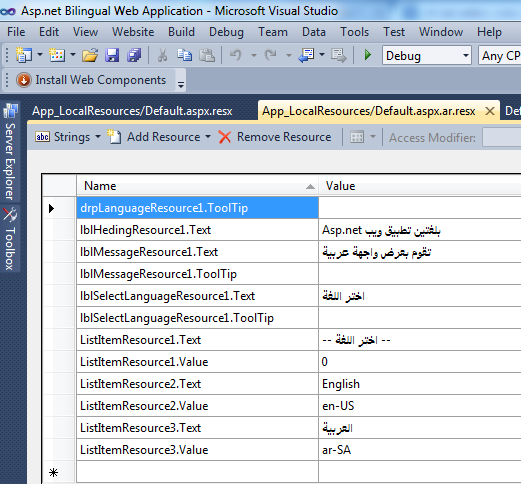Click the Copy icon in toolbar
This screenshot has height=484, width=521.
point(184,55)
